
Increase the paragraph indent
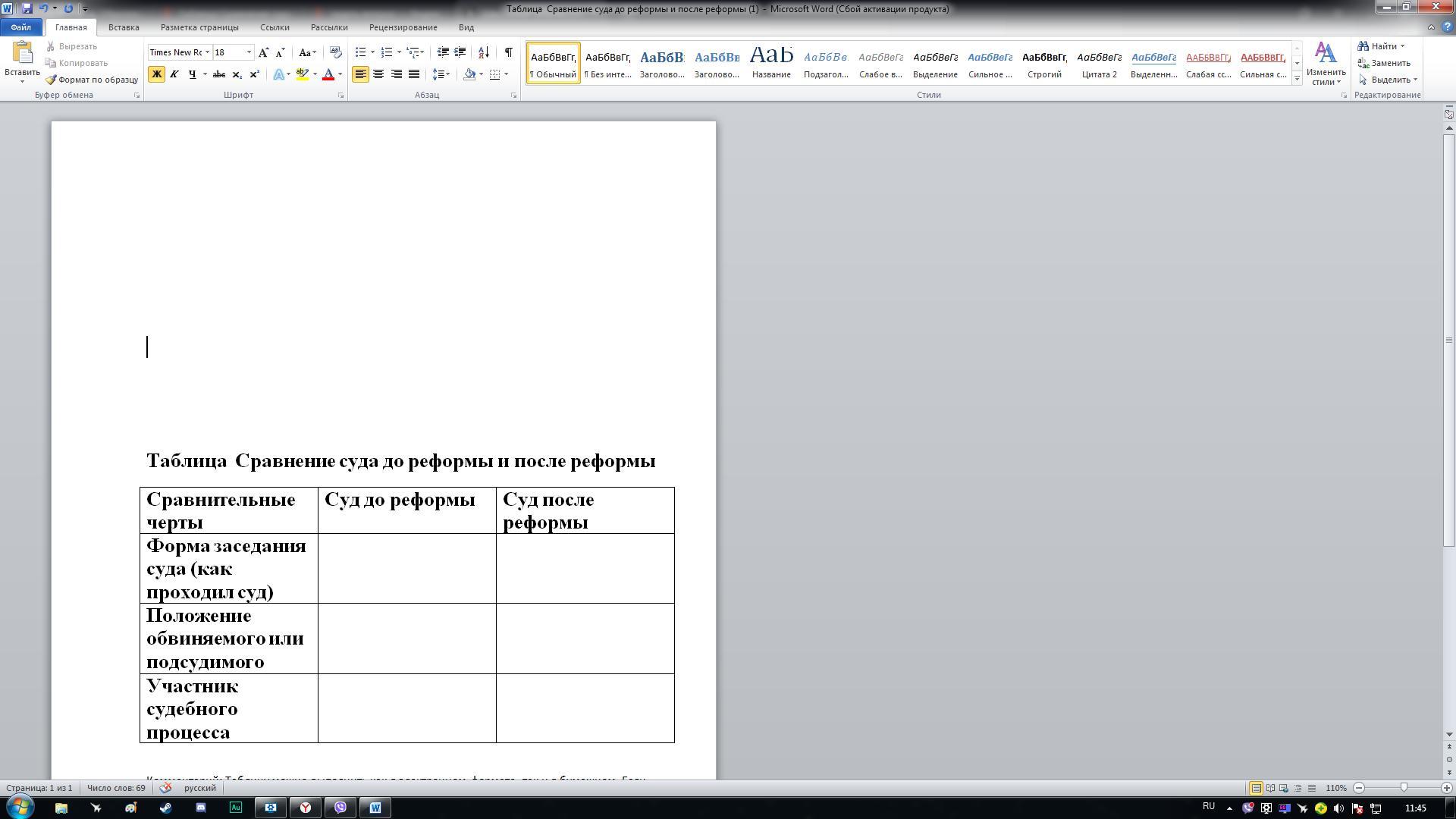[460, 52]
